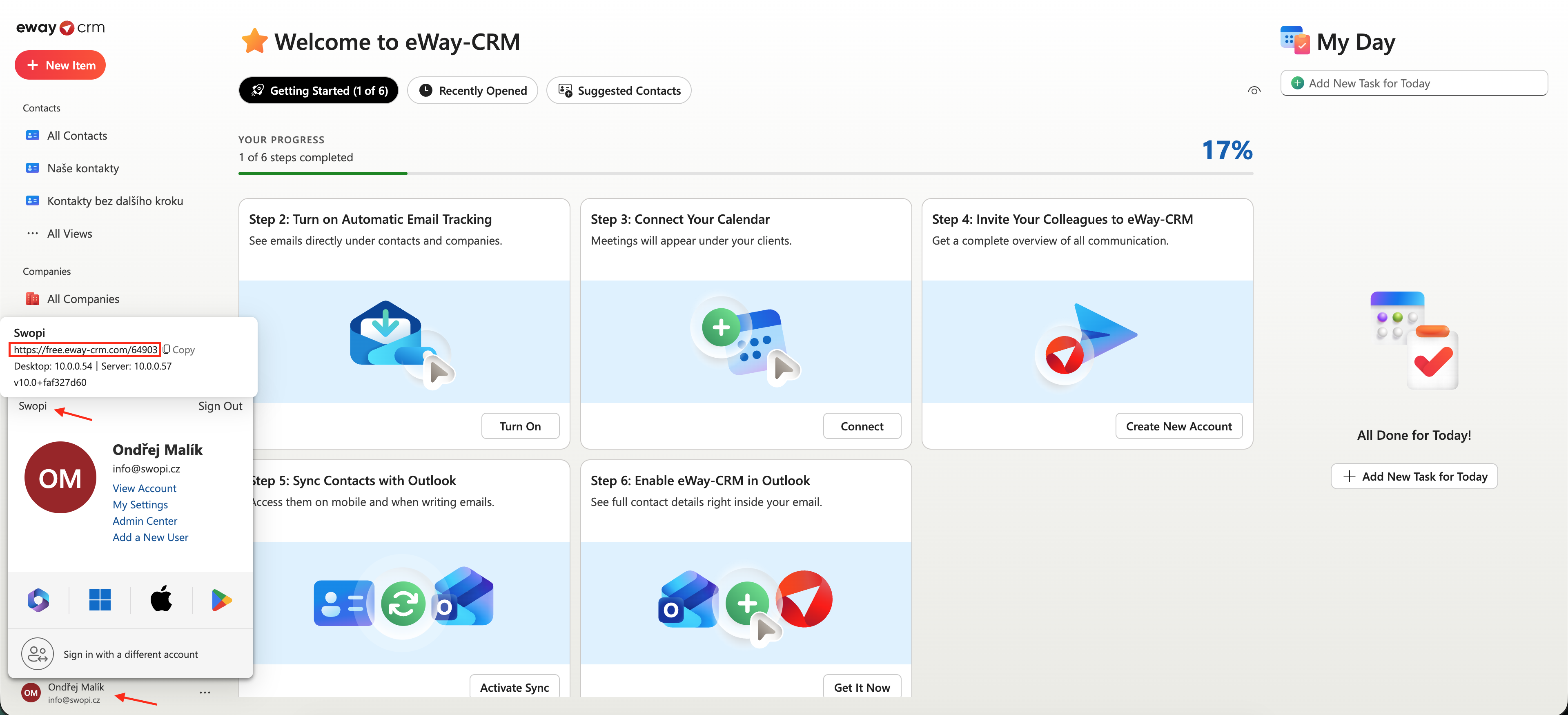Open View Account link

pos(144,489)
